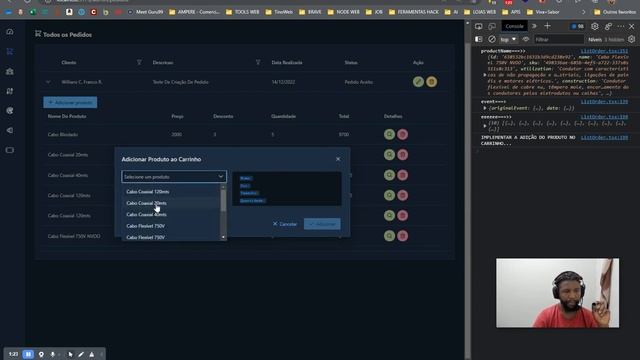Open DevTools settings gear
This screenshot has width=640, height=360.
(x=595, y=26)
